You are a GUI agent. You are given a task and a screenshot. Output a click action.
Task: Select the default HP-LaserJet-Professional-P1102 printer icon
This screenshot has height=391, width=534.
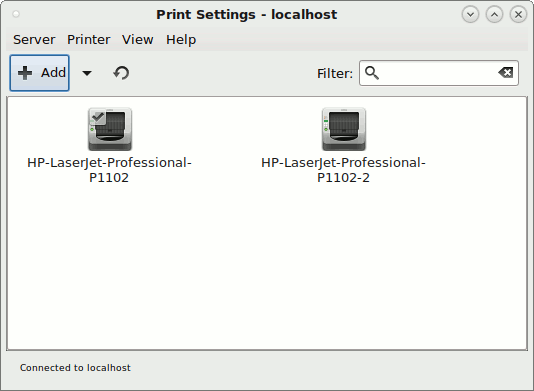tap(110, 129)
